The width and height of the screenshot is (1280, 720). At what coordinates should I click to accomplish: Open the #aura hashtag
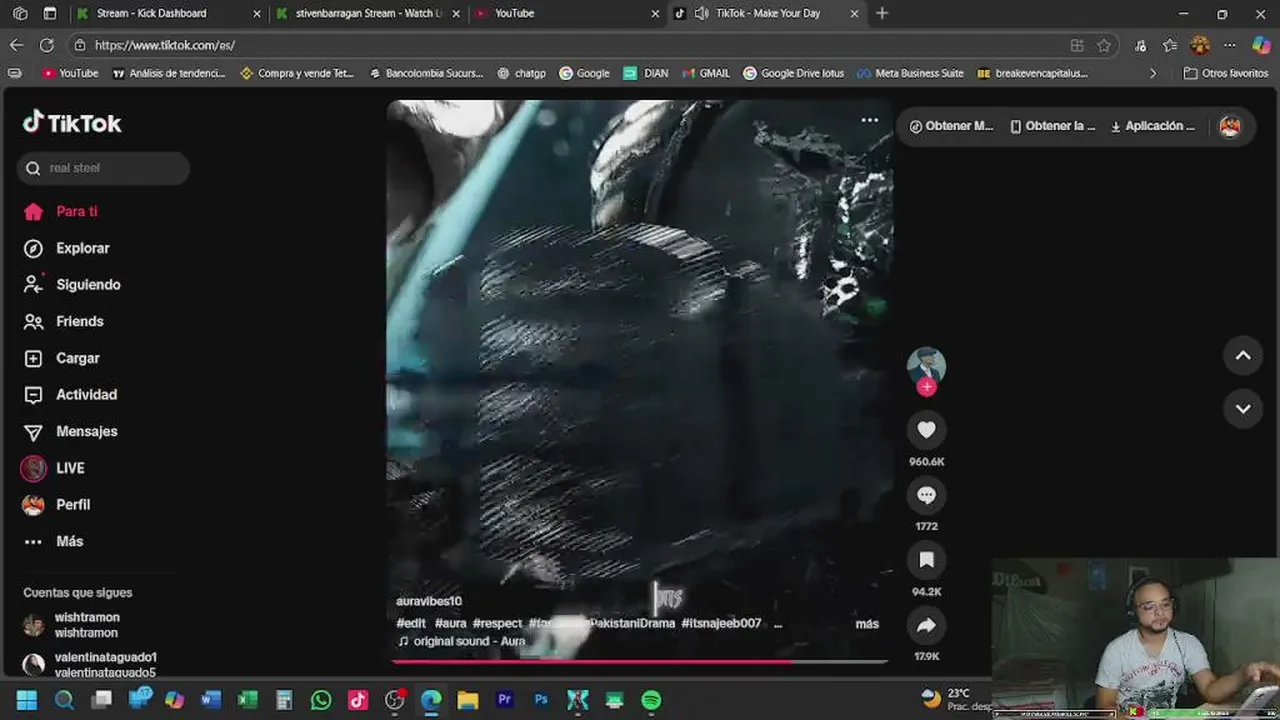click(x=450, y=623)
